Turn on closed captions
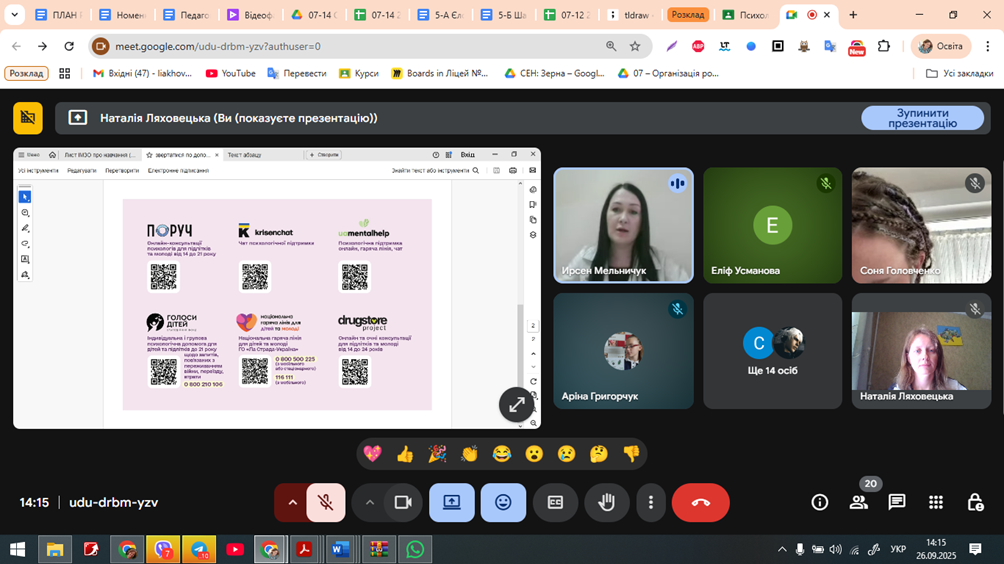Image resolution: width=1004 pixels, height=564 pixels. pyautogui.click(x=555, y=503)
